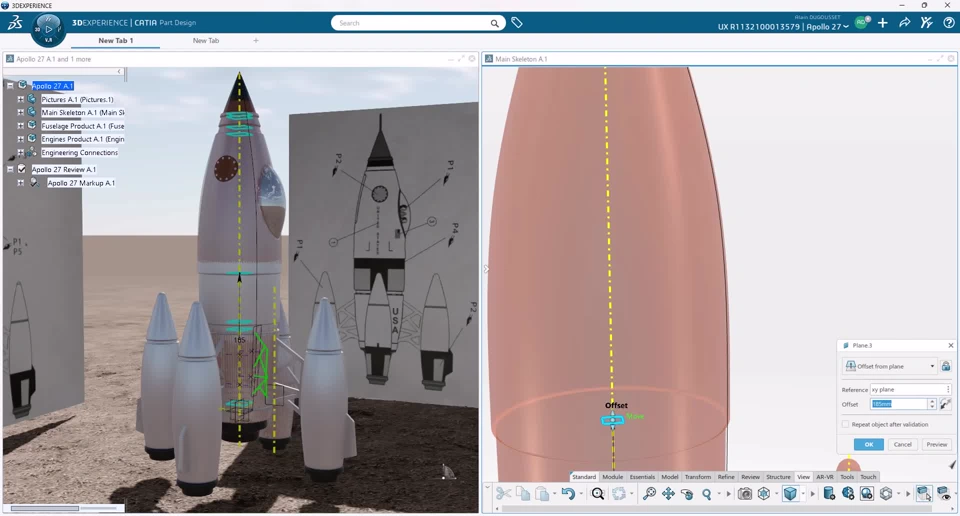
Task: Confirm the plane with OK
Action: pyautogui.click(x=869, y=444)
